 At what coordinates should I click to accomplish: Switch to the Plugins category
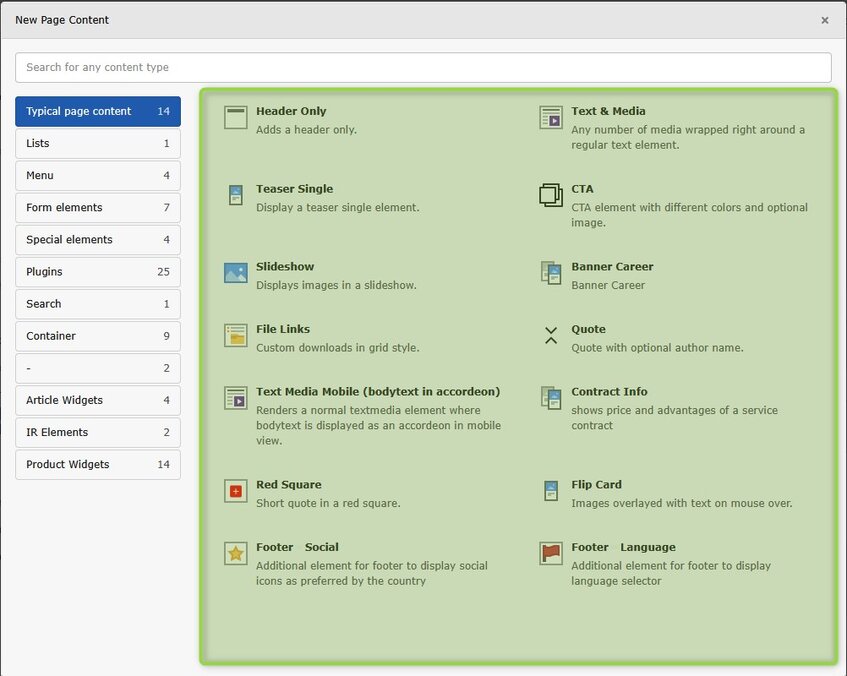[x=98, y=272]
